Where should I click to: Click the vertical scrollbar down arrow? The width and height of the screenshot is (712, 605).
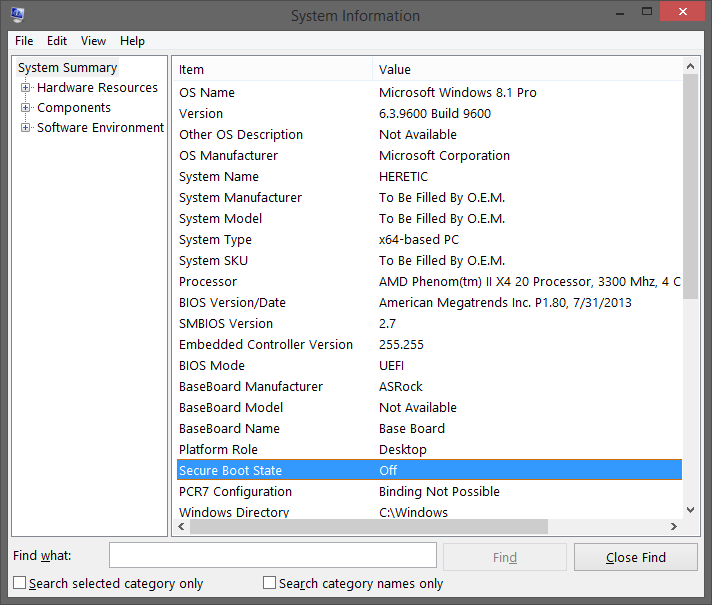[x=690, y=510]
